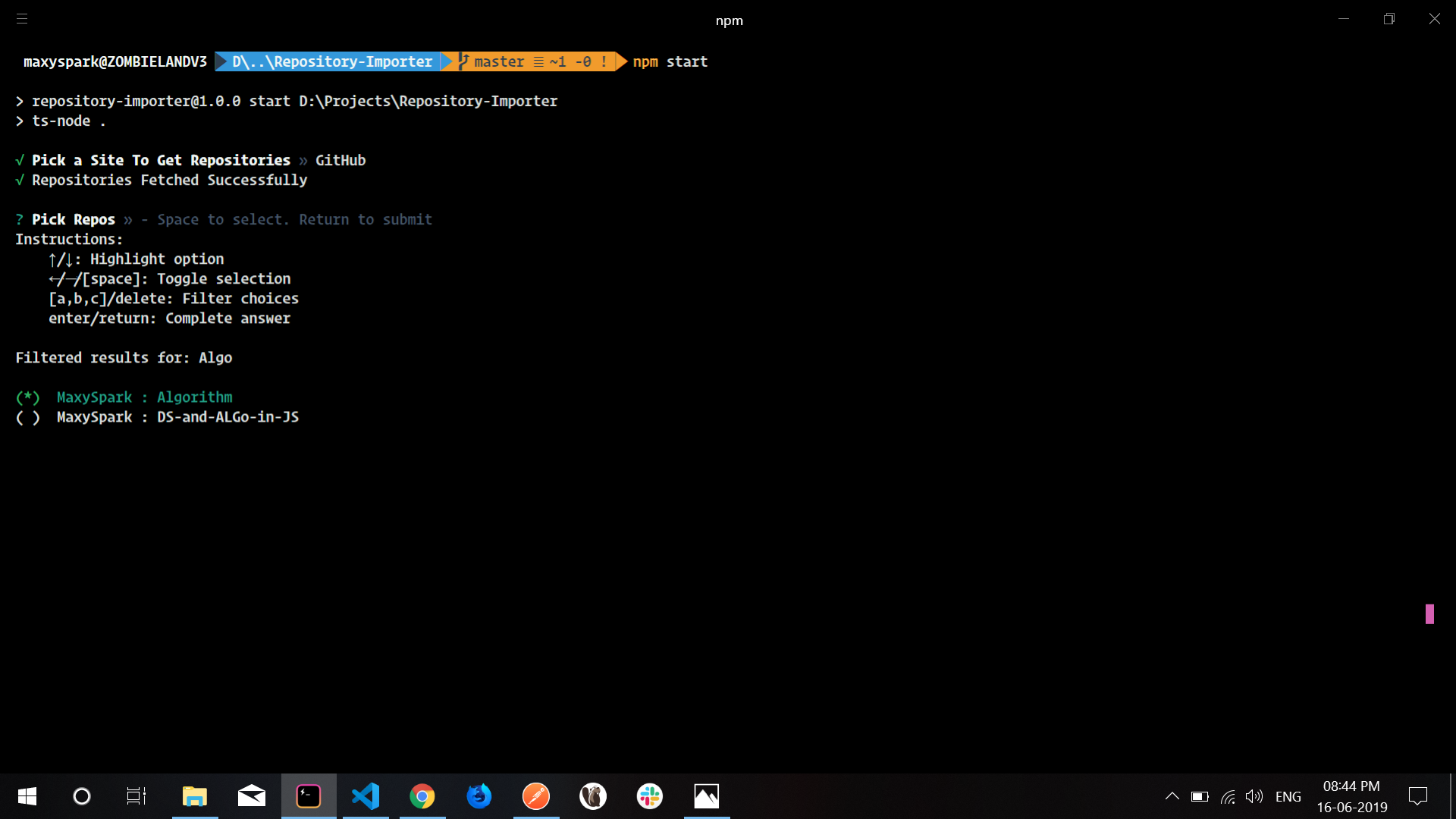The height and width of the screenshot is (819, 1456).
Task: Open the terminal hamburger menu
Action: pos(22,19)
